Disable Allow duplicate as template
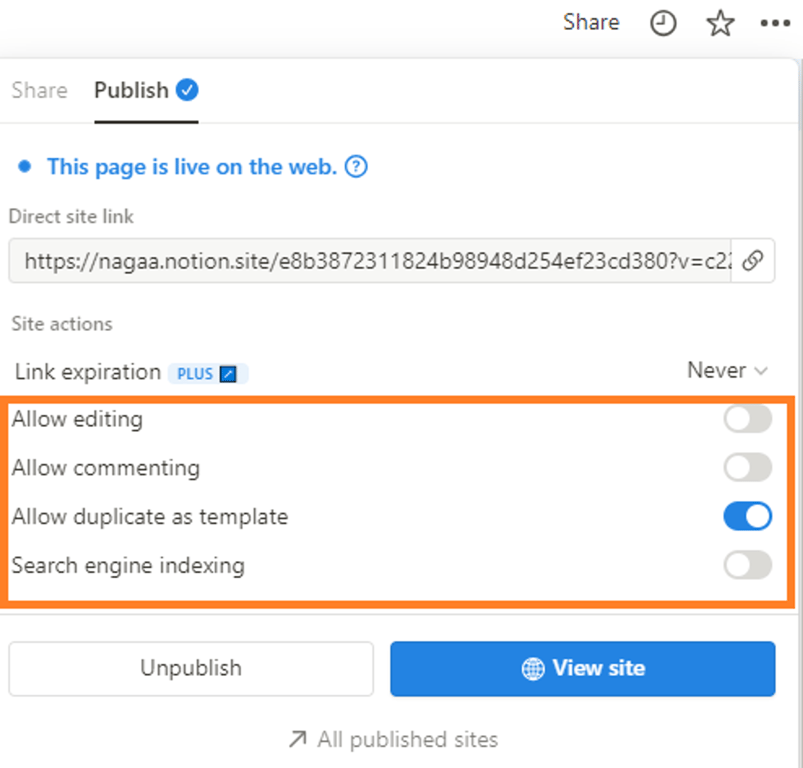Viewport: 803px width, 768px height. [x=747, y=516]
